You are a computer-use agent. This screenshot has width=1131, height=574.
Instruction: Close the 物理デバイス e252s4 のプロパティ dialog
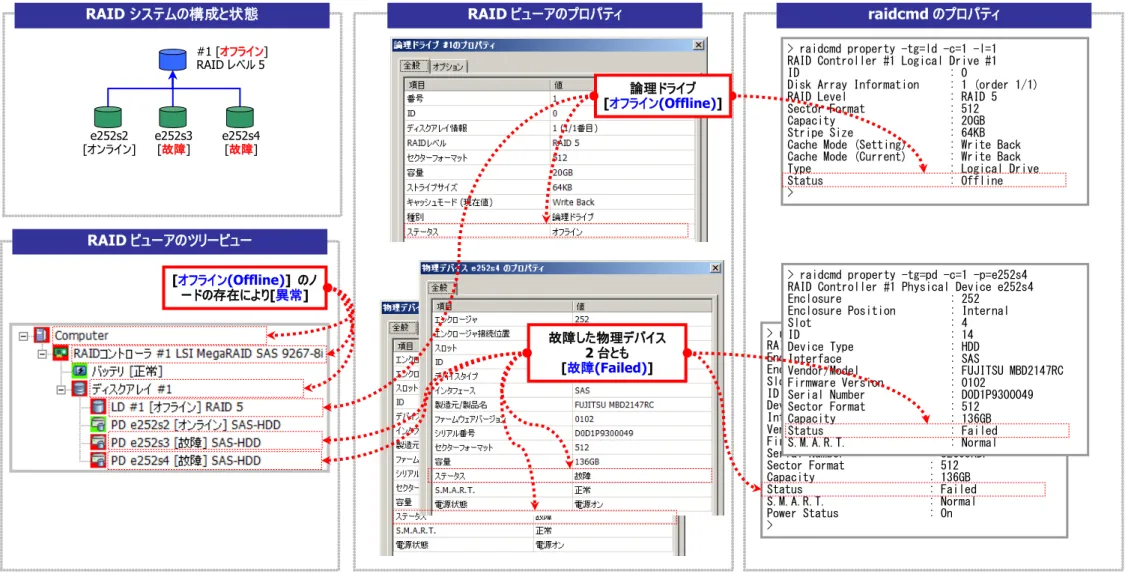(x=715, y=268)
